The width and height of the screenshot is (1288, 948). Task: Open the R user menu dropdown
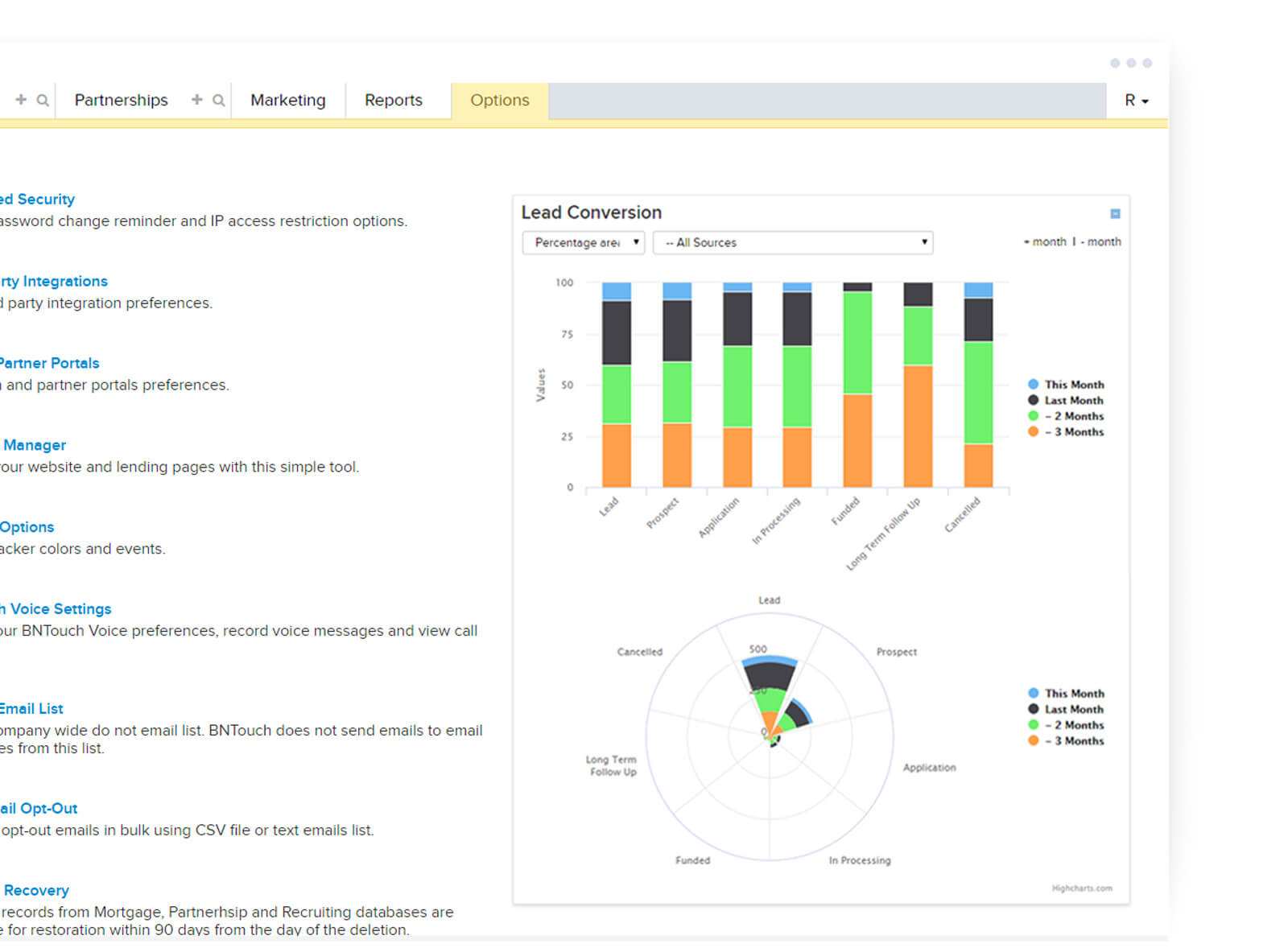[1136, 101]
